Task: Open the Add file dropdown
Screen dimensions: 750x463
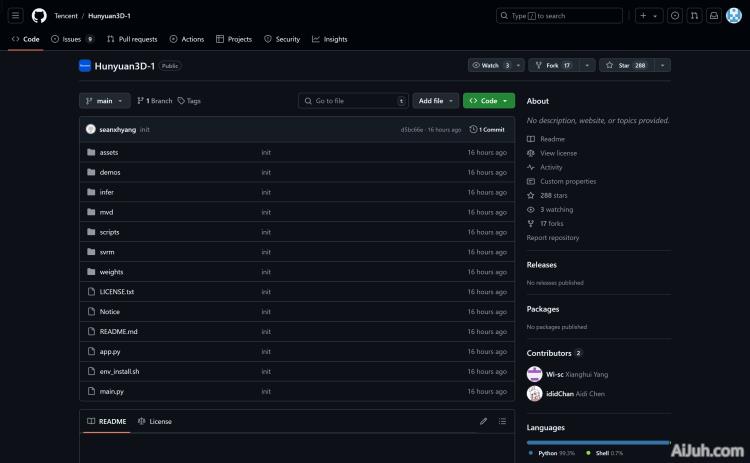Action: (435, 101)
